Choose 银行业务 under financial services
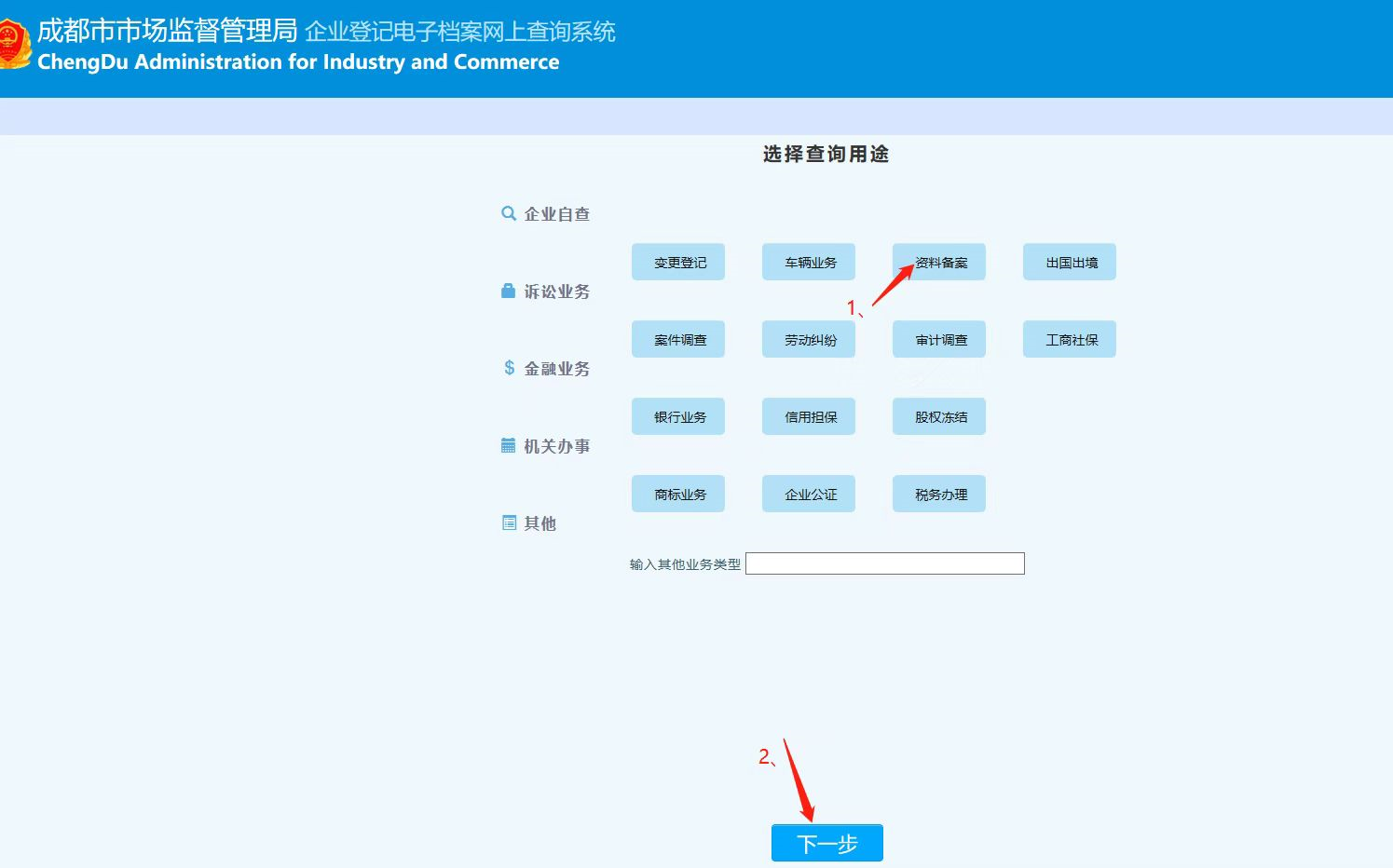Viewport: 1393px width, 868px height. pyautogui.click(x=678, y=417)
